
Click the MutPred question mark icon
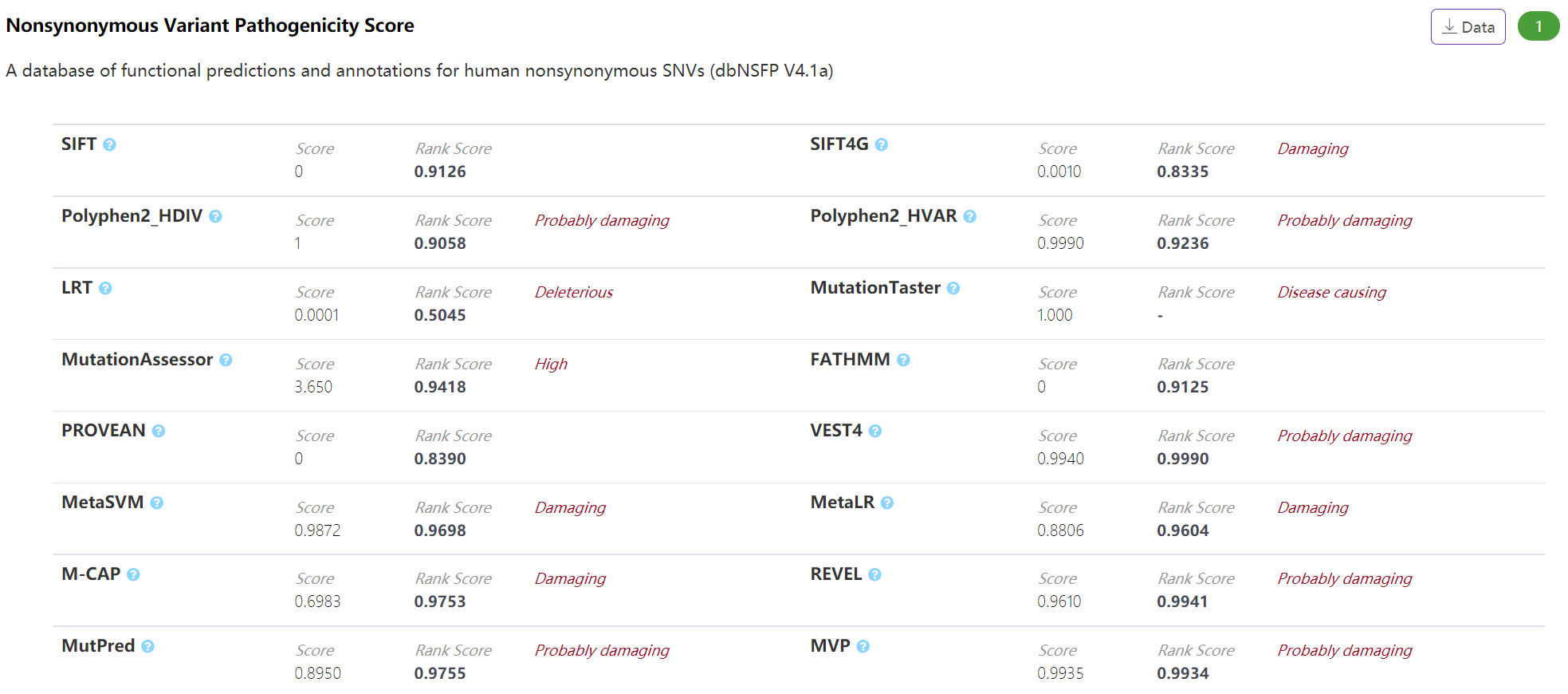coord(147,646)
